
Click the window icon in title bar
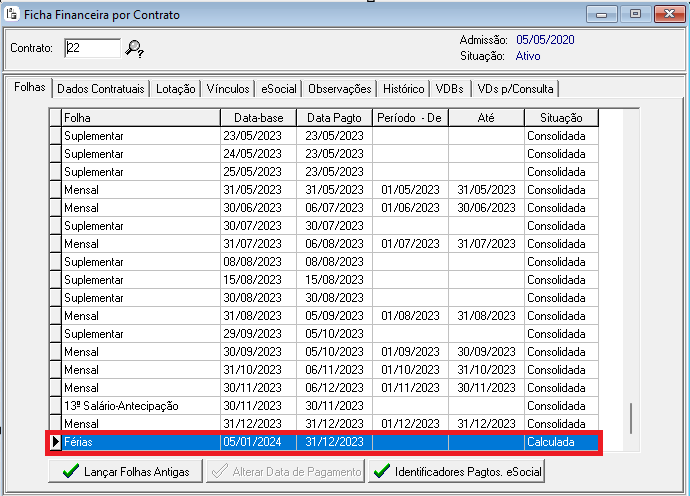12,14
